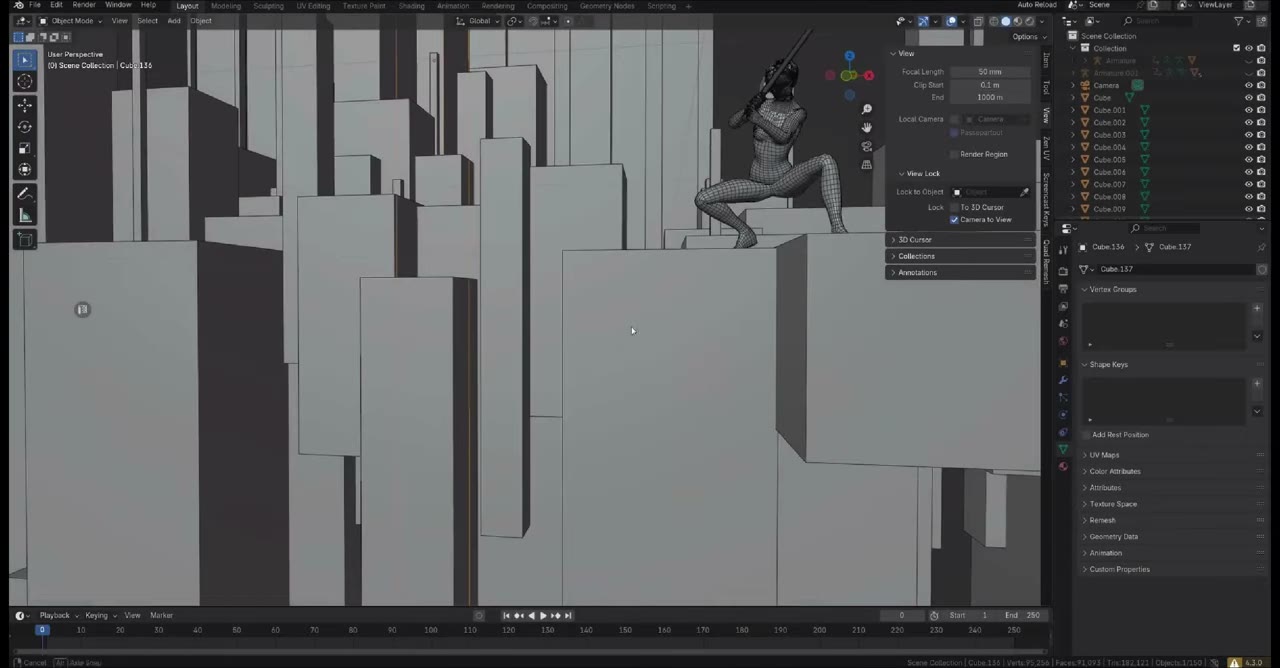Open the Item sidebar tab

tap(1046, 60)
